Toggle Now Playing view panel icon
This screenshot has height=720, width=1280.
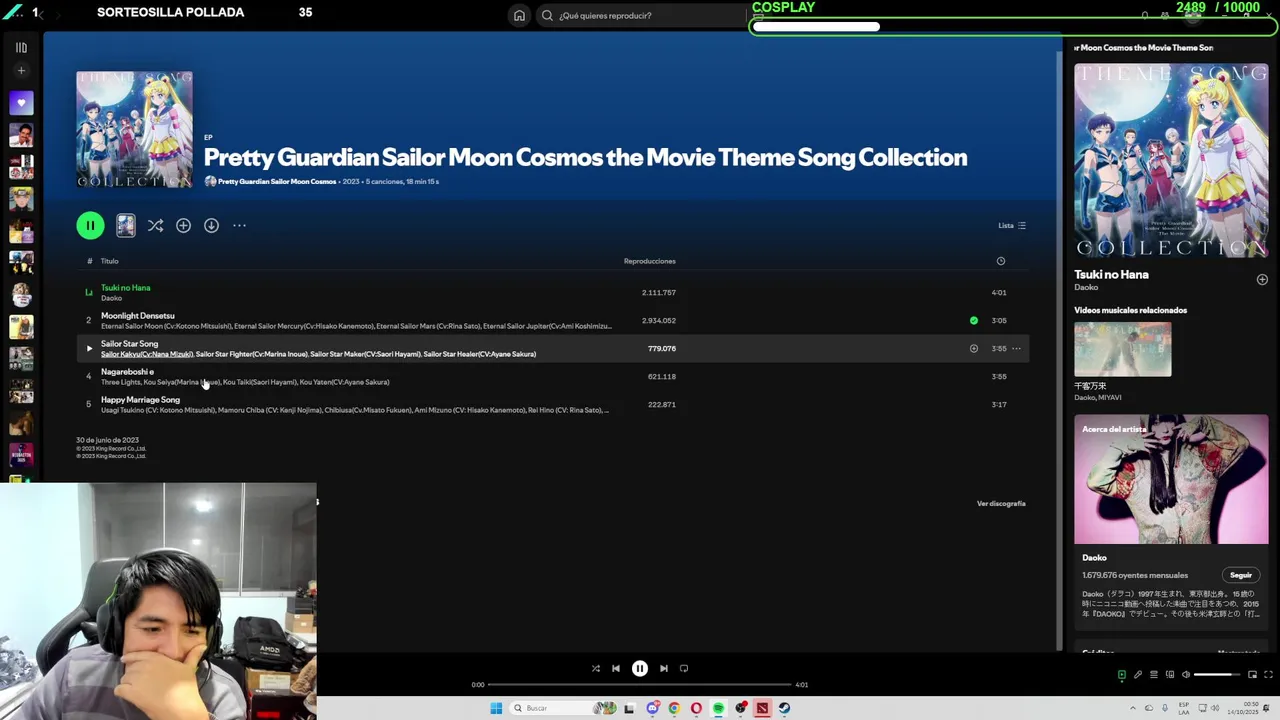[x=1121, y=675]
